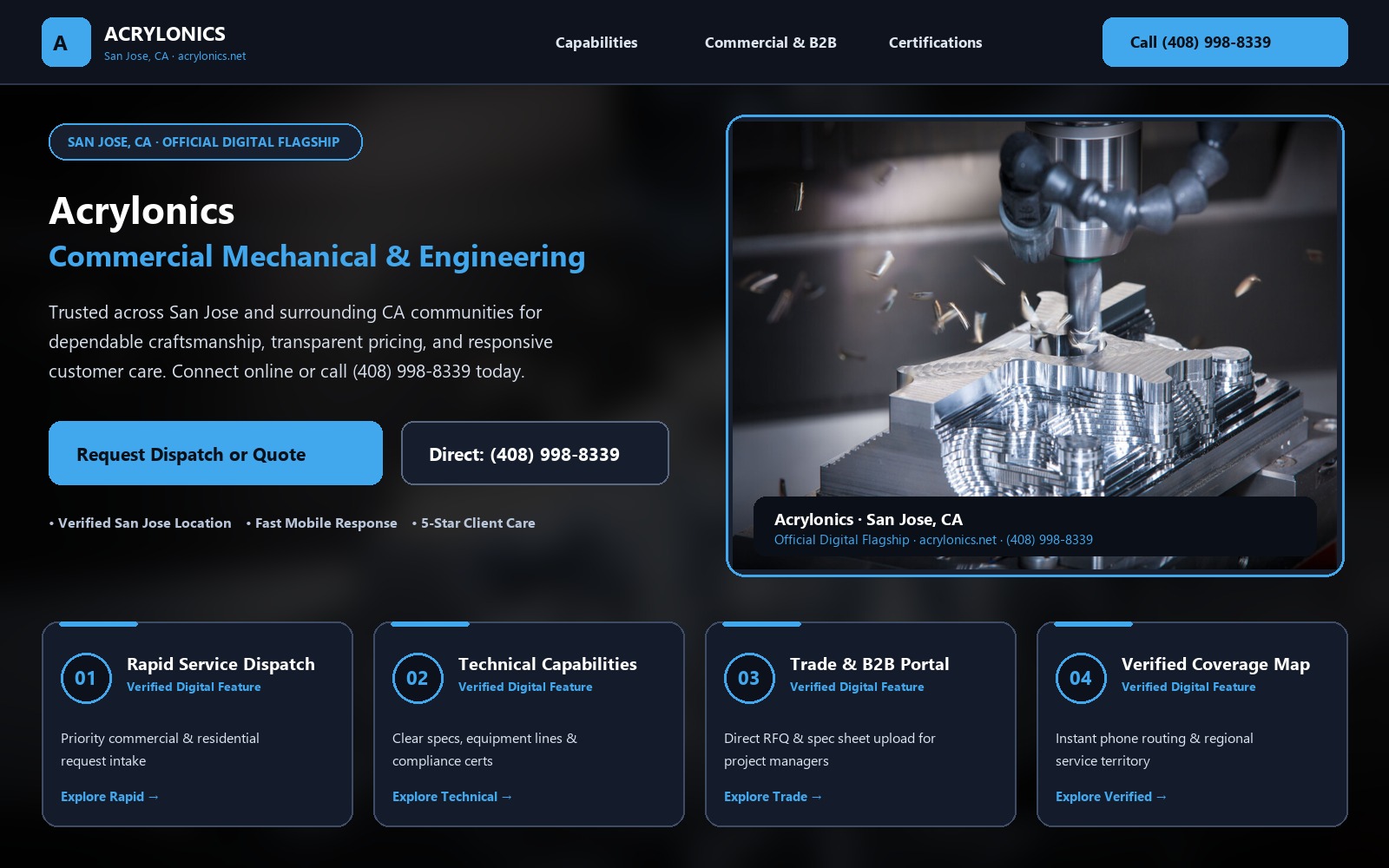Click the Call (408) 998-8339 header button
The height and width of the screenshot is (868, 1389).
1225,42
